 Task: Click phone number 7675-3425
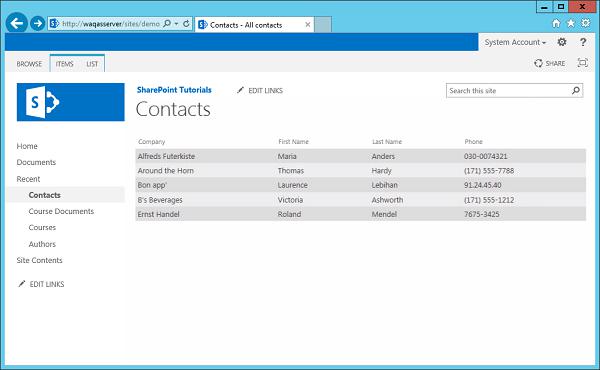click(x=482, y=214)
